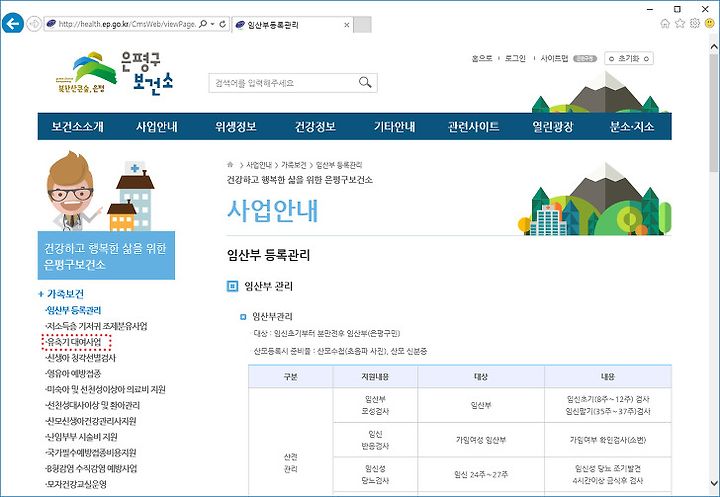Select 선천성대사이상 및 환아관리 in sidebar
Image resolution: width=720 pixels, height=497 pixels.
[92, 405]
